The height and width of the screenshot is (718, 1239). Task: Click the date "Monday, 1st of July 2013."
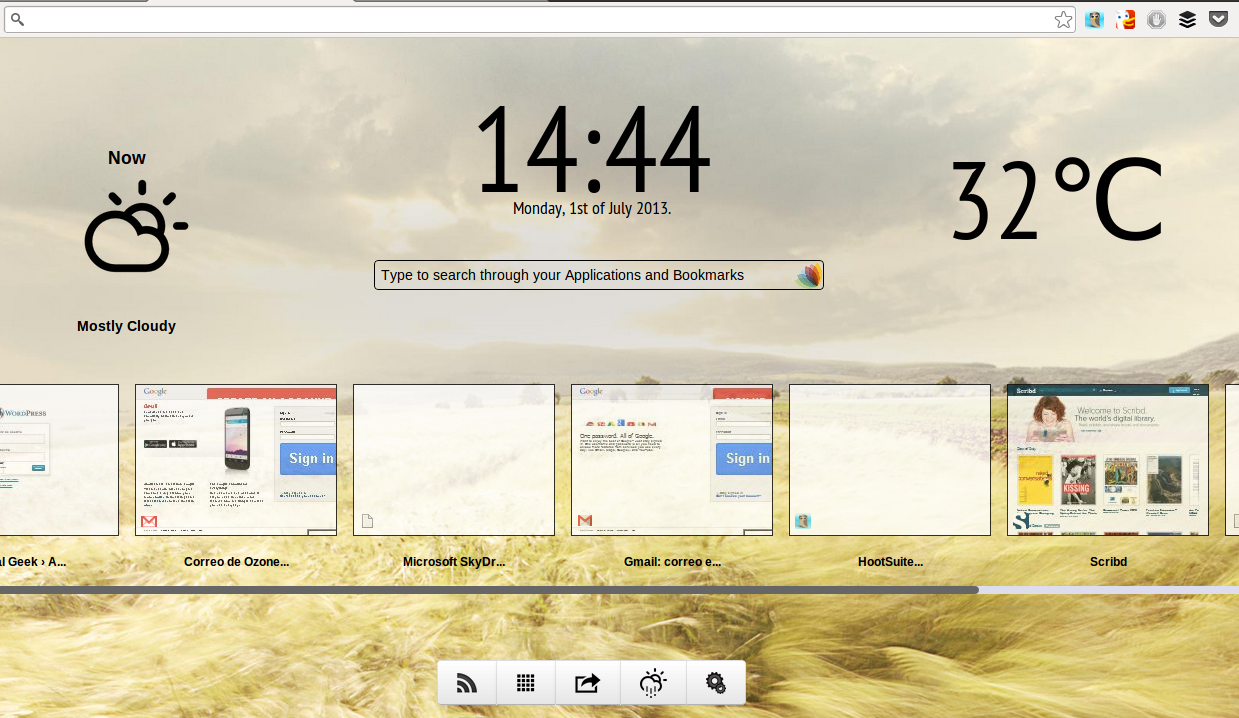(x=592, y=209)
